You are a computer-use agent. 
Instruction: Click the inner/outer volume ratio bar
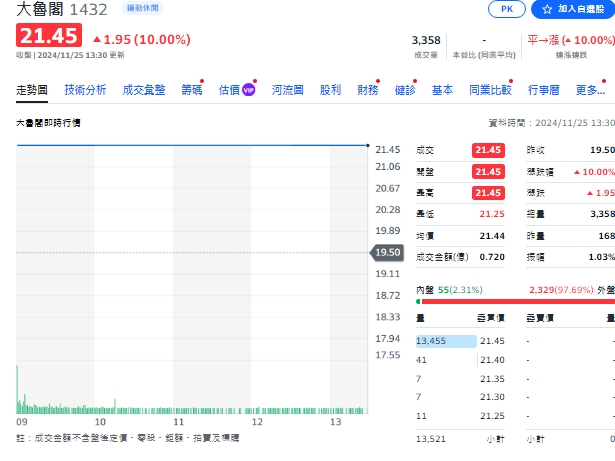(515, 301)
